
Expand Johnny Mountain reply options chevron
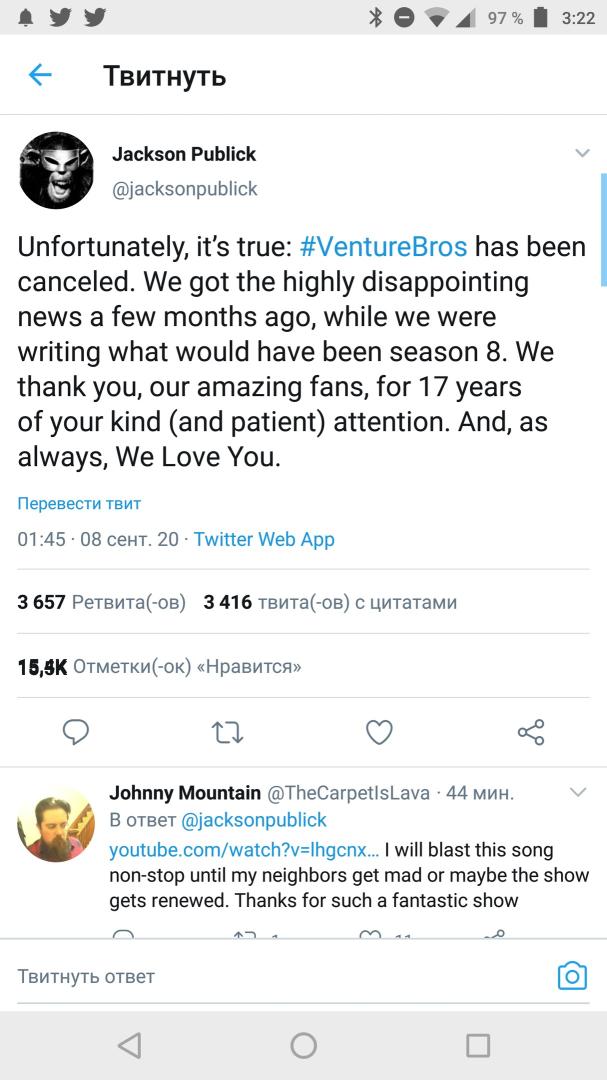pos(578,793)
